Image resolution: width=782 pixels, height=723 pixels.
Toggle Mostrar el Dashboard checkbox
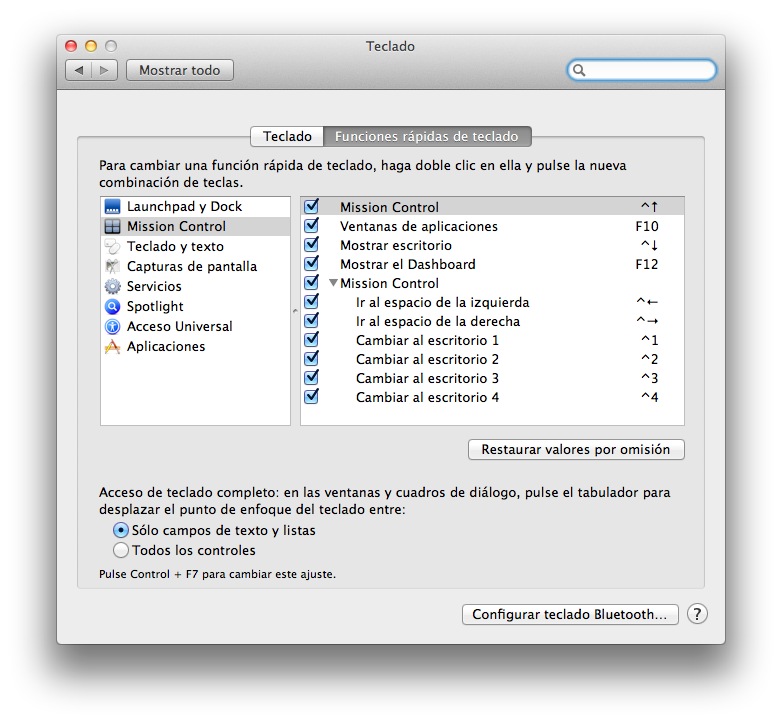(x=311, y=264)
